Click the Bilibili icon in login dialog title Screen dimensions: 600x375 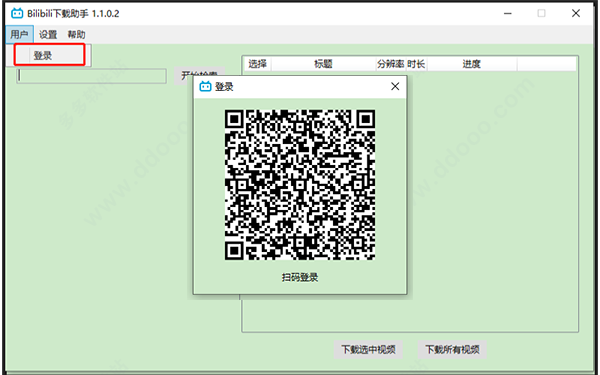205,86
